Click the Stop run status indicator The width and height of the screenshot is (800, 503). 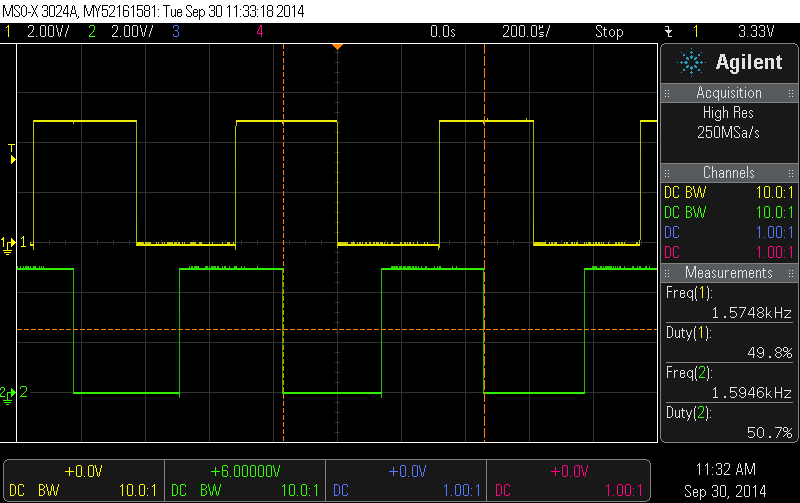[x=609, y=32]
